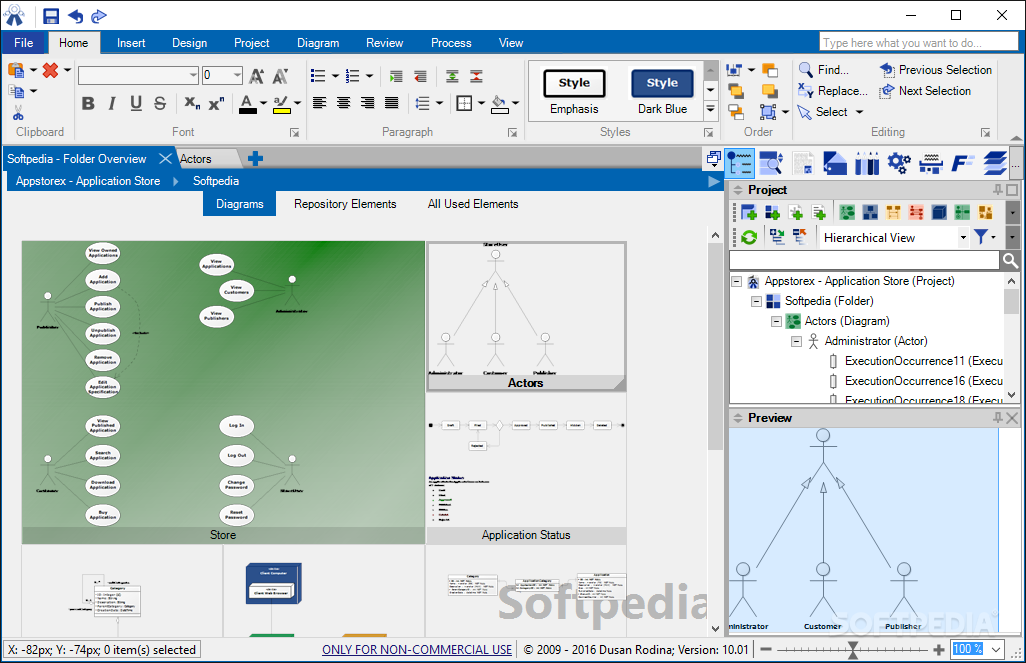Screen dimensions: 1026x663
Task: Click the Redo arrow in the title bar
Action: [x=99, y=16]
